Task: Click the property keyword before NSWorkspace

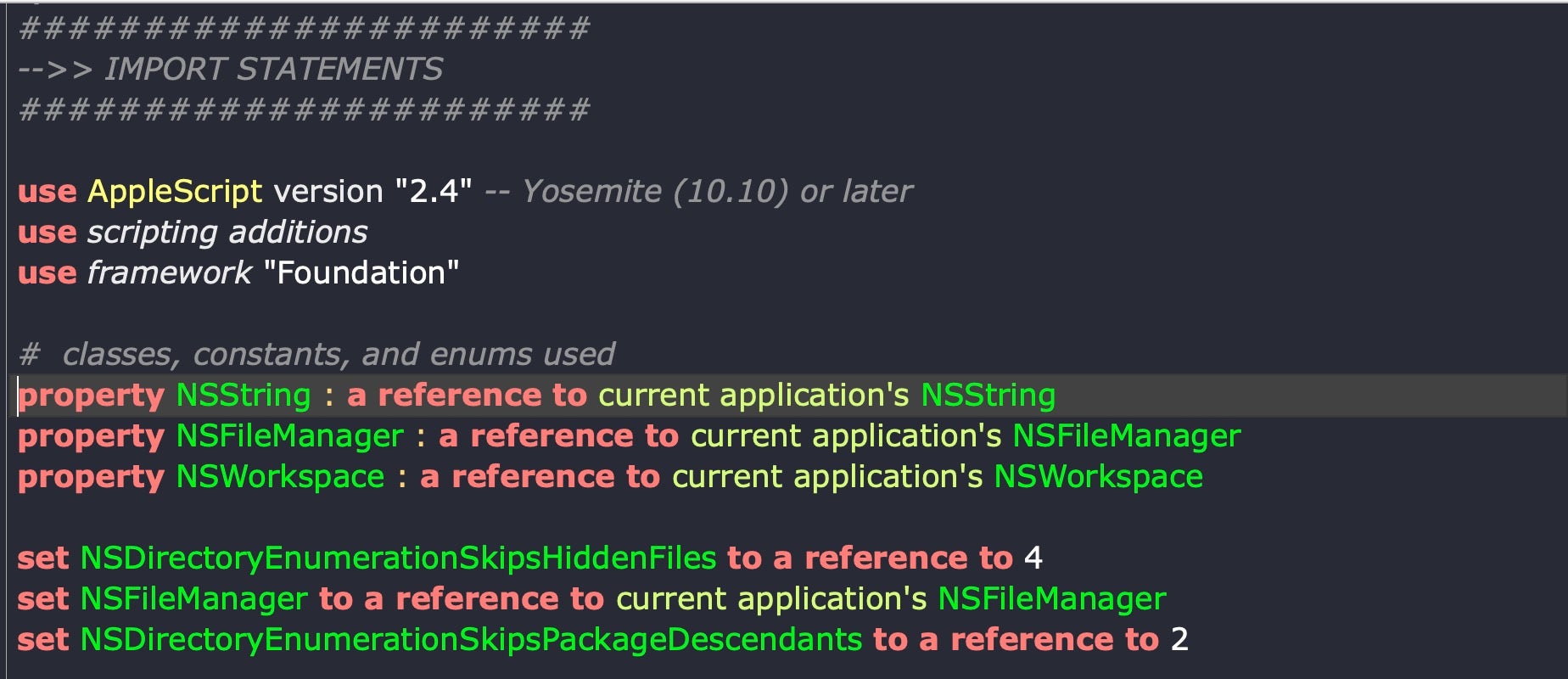Action: (91, 476)
